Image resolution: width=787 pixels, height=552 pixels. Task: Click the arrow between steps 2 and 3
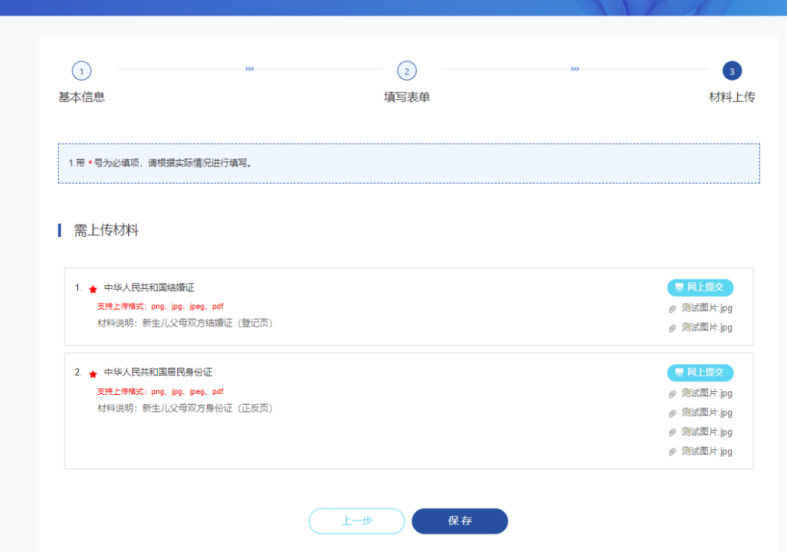pos(575,69)
